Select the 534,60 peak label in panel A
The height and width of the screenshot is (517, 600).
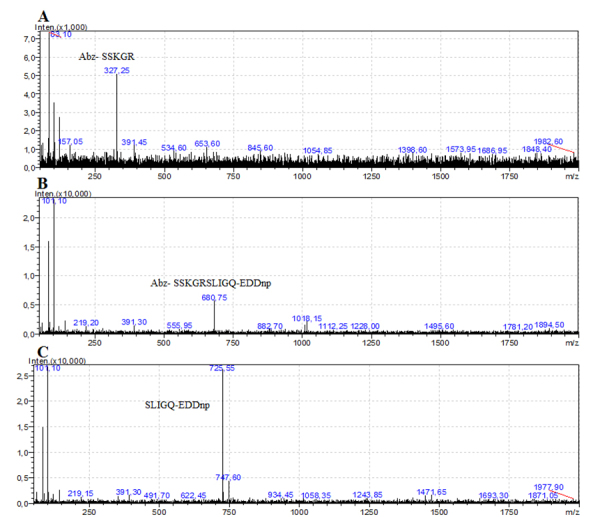pyautogui.click(x=174, y=148)
